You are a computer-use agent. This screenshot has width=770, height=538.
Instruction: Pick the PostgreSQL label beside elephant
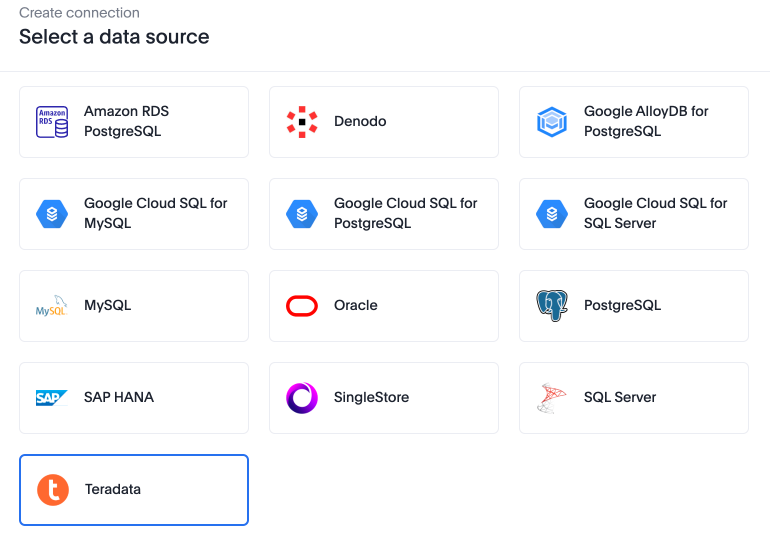click(622, 305)
